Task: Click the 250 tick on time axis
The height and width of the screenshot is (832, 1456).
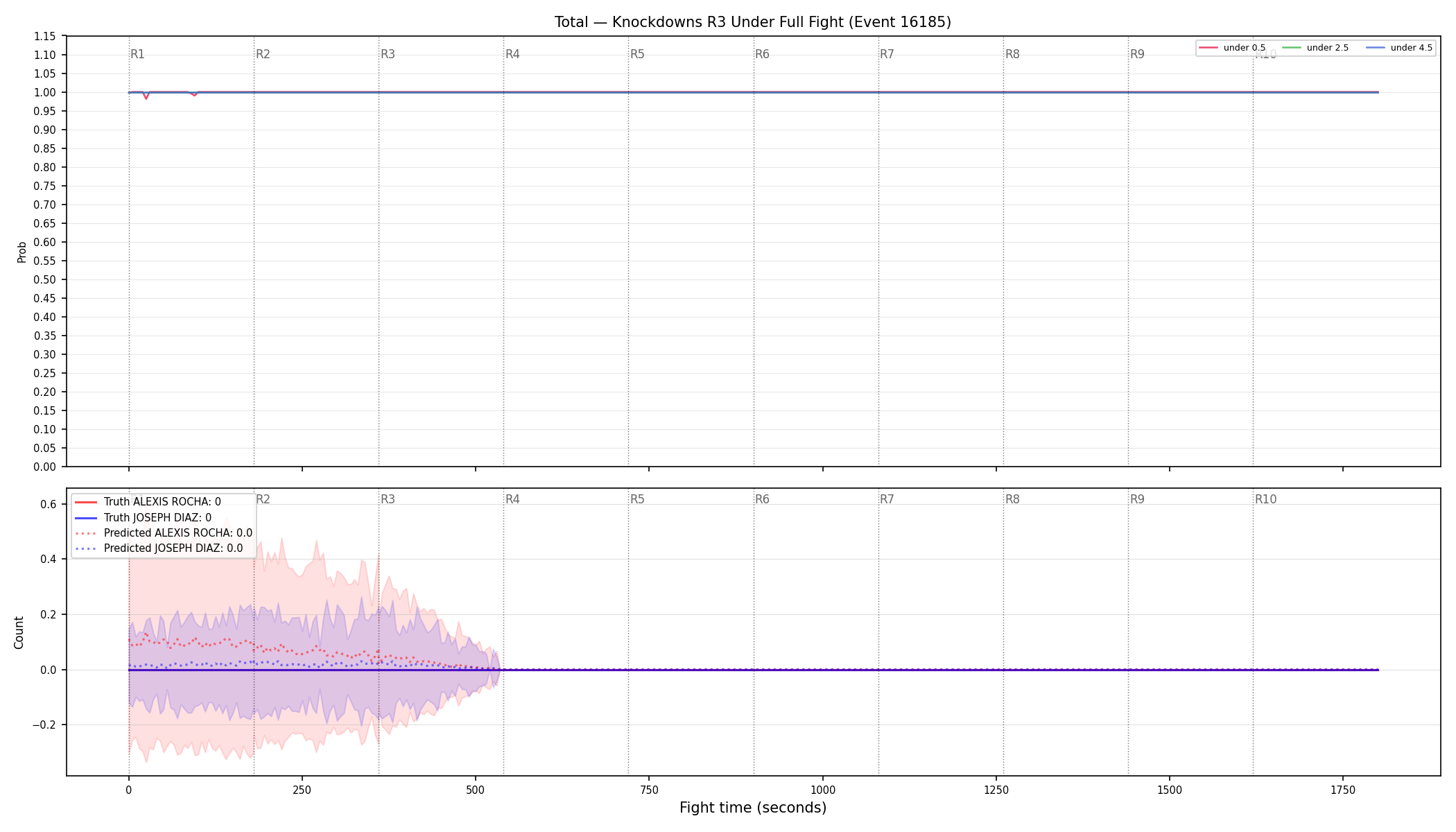Action: tap(302, 790)
